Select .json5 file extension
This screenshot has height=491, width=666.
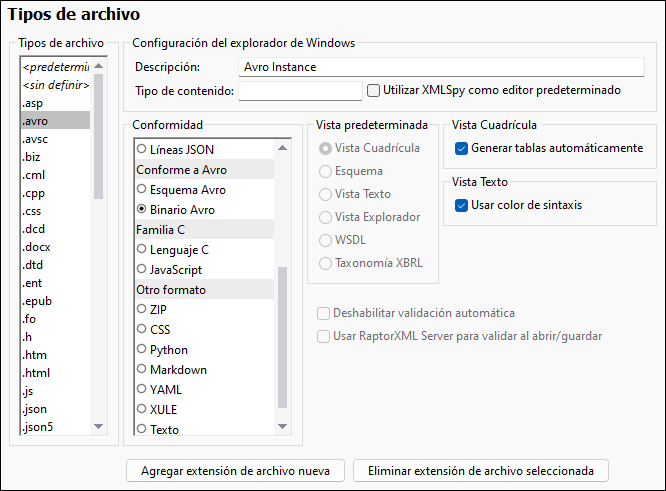(x=56, y=426)
